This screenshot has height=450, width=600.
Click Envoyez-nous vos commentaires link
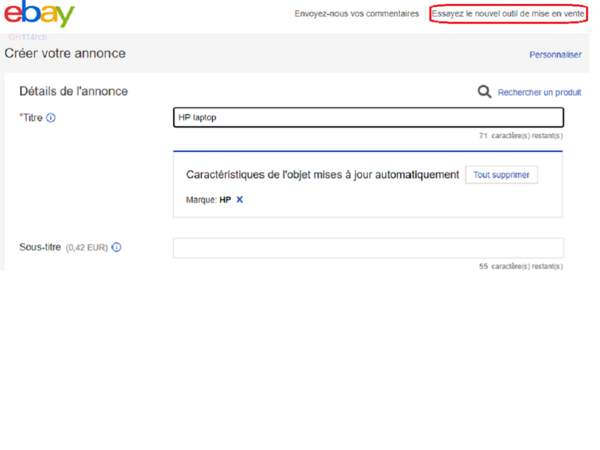(357, 14)
